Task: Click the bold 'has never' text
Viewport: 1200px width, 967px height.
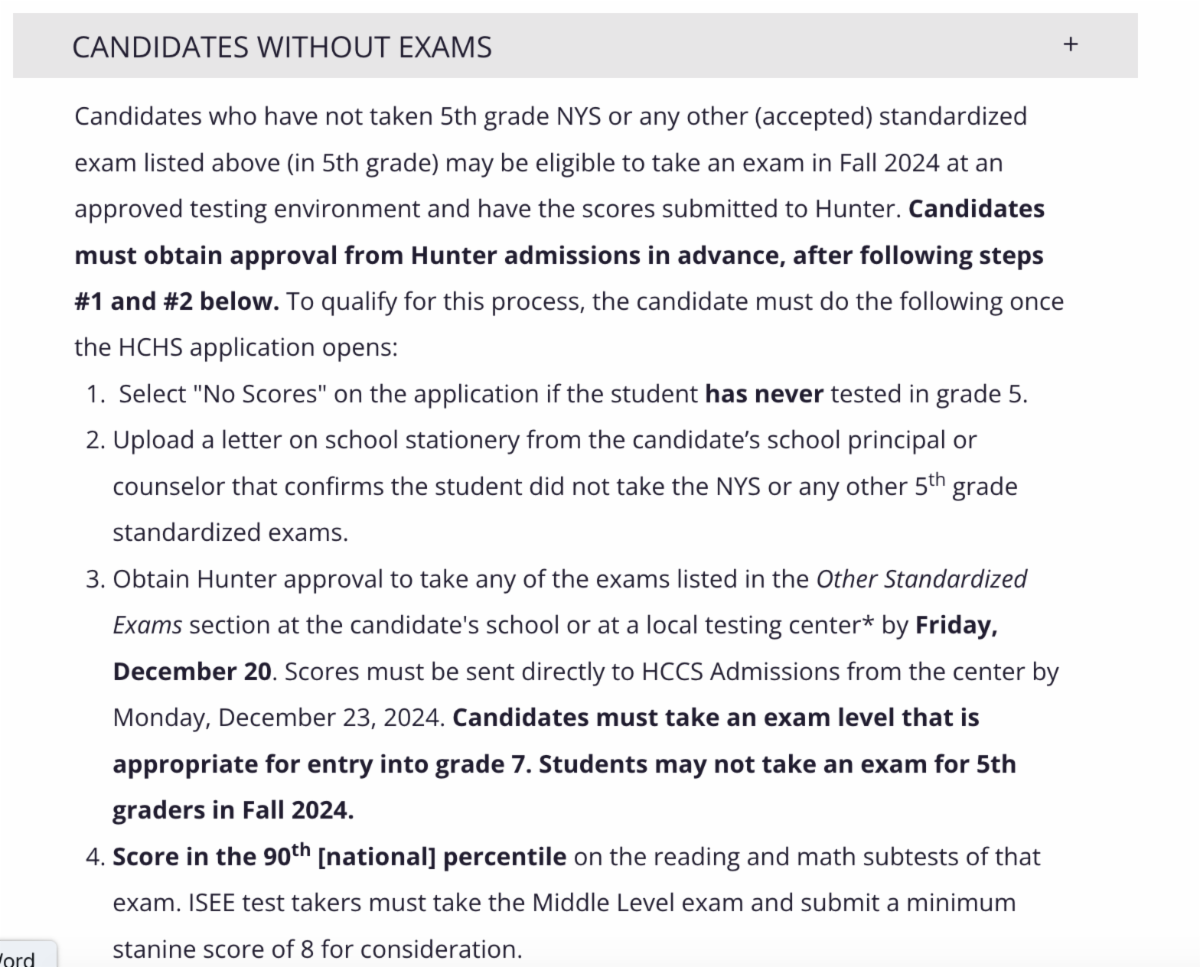Action: click(x=764, y=394)
